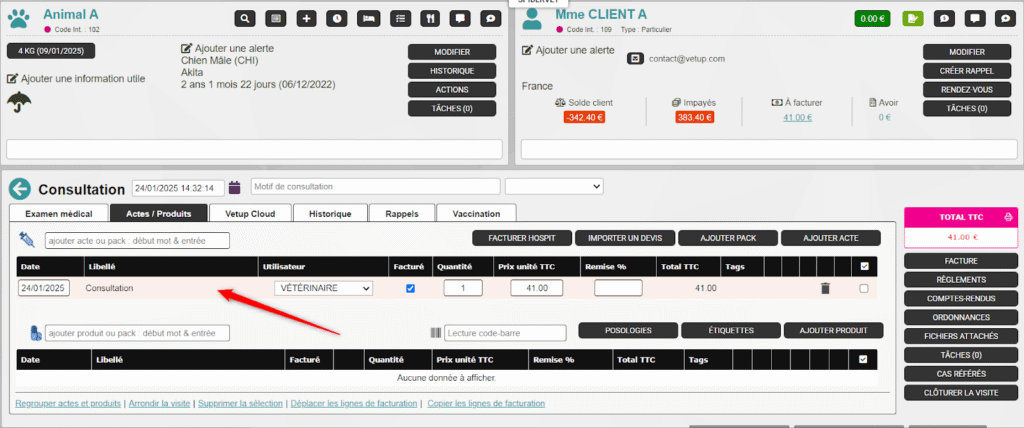This screenshot has width=1024, height=428.
Task: Click the fork and knife feeding icon
Action: click(x=429, y=18)
